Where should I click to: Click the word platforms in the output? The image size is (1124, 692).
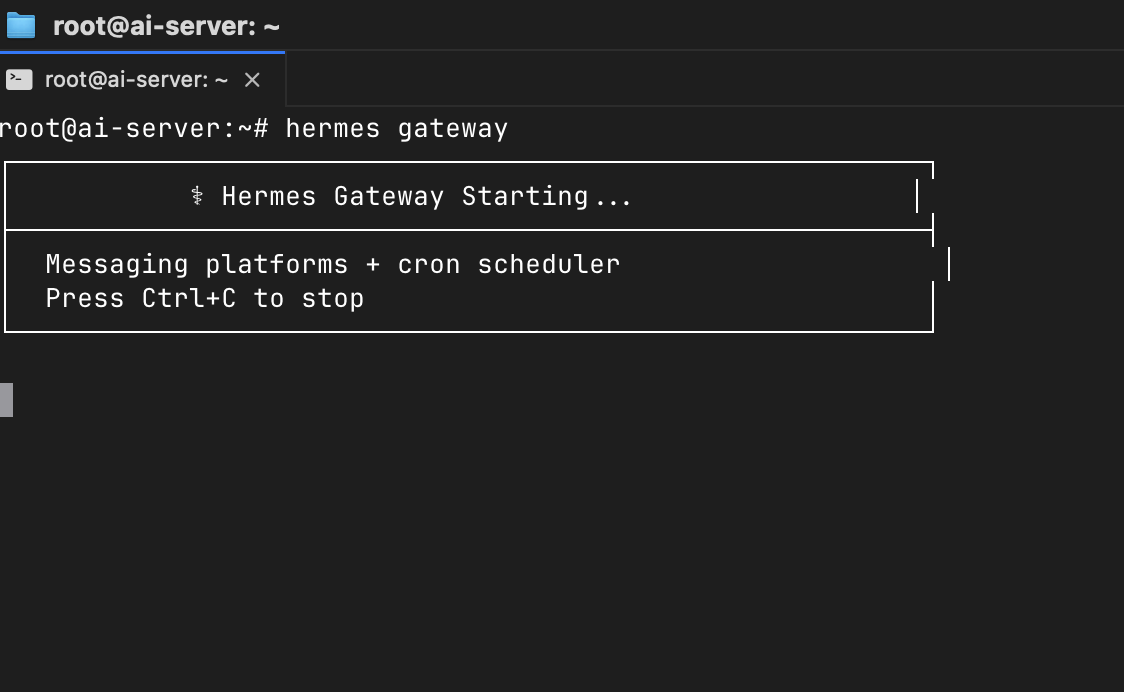(x=277, y=265)
